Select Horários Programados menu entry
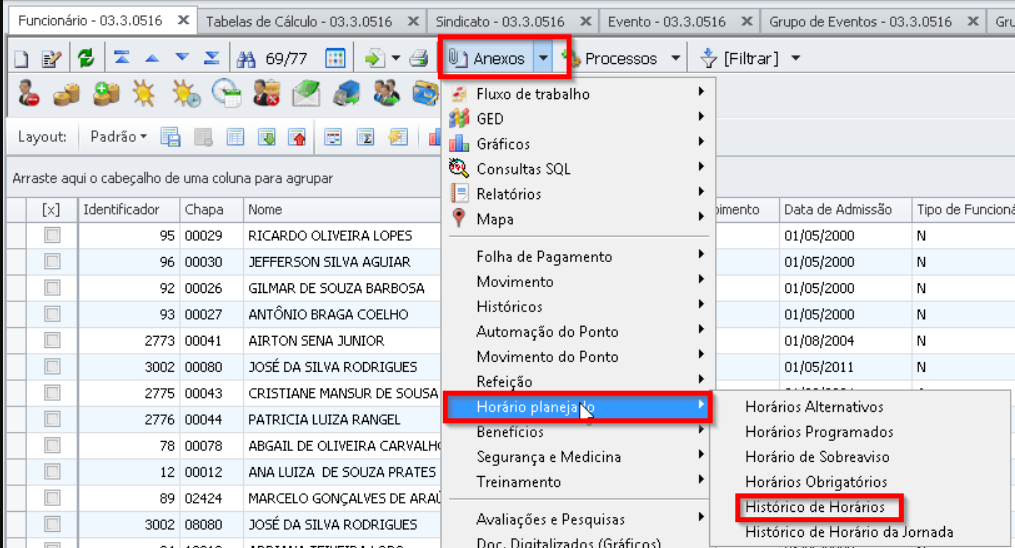Screen dimensions: 1015x548 pos(819,432)
